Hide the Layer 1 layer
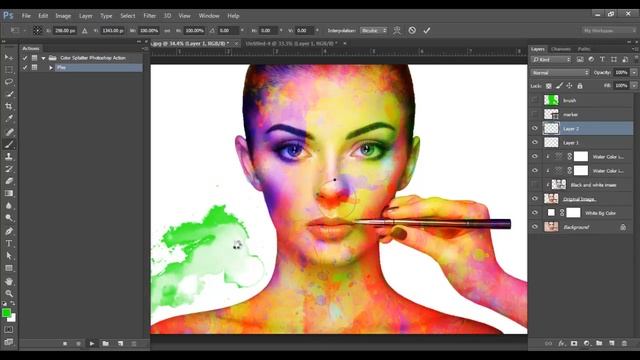The height and width of the screenshot is (360, 640). (535, 142)
